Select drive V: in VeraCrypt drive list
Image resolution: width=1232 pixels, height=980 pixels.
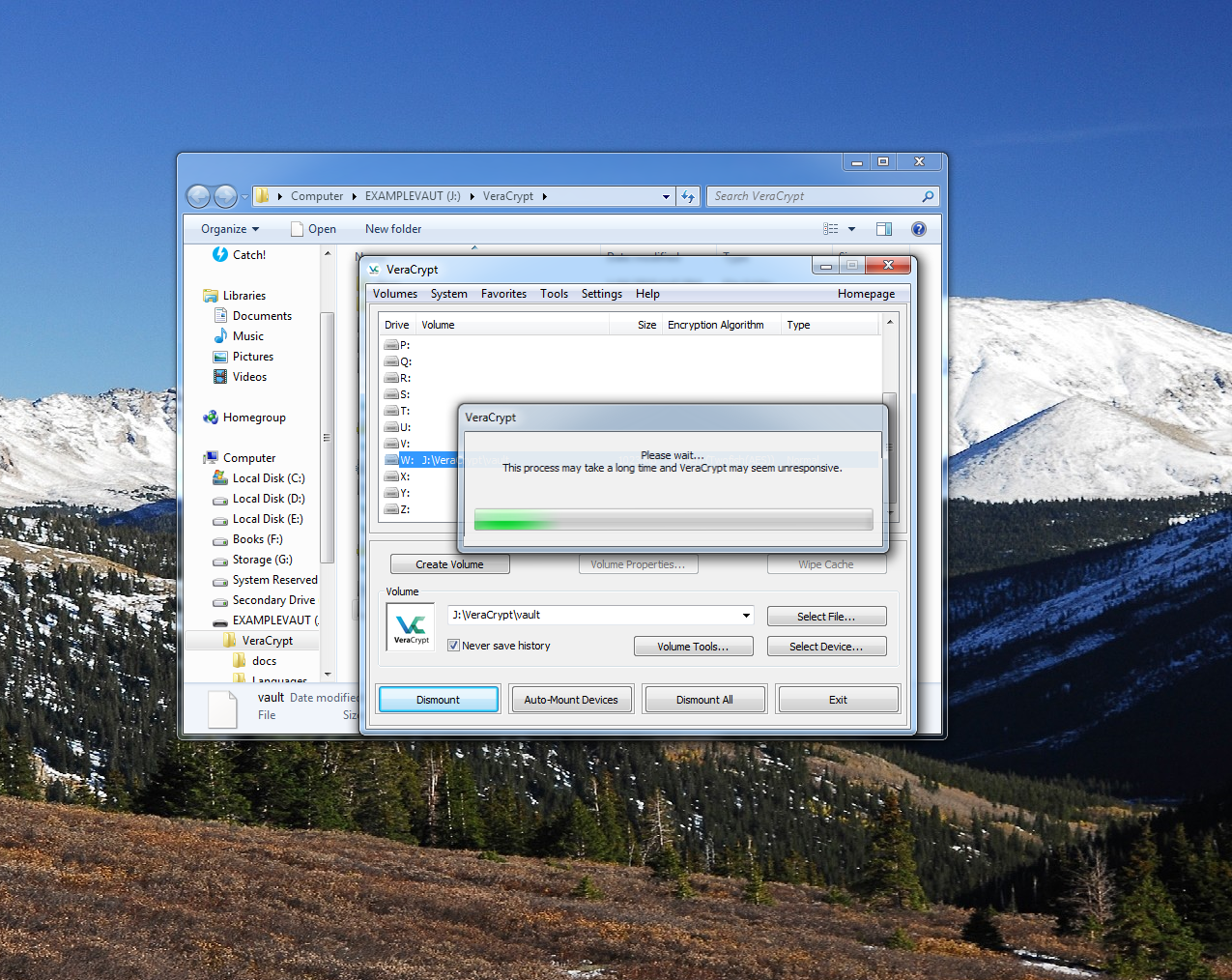point(397,444)
